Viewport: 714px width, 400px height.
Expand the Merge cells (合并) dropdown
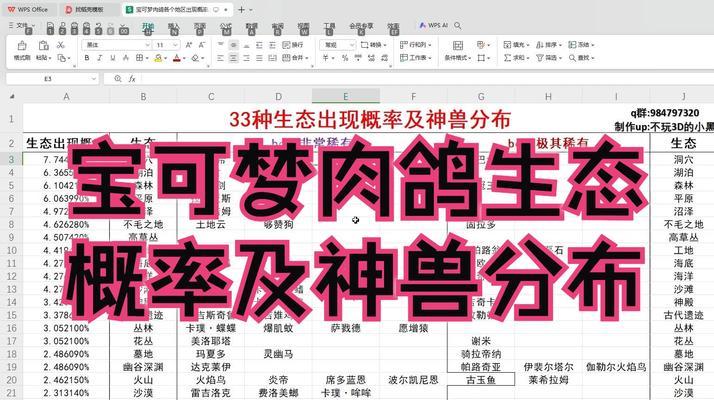point(307,58)
